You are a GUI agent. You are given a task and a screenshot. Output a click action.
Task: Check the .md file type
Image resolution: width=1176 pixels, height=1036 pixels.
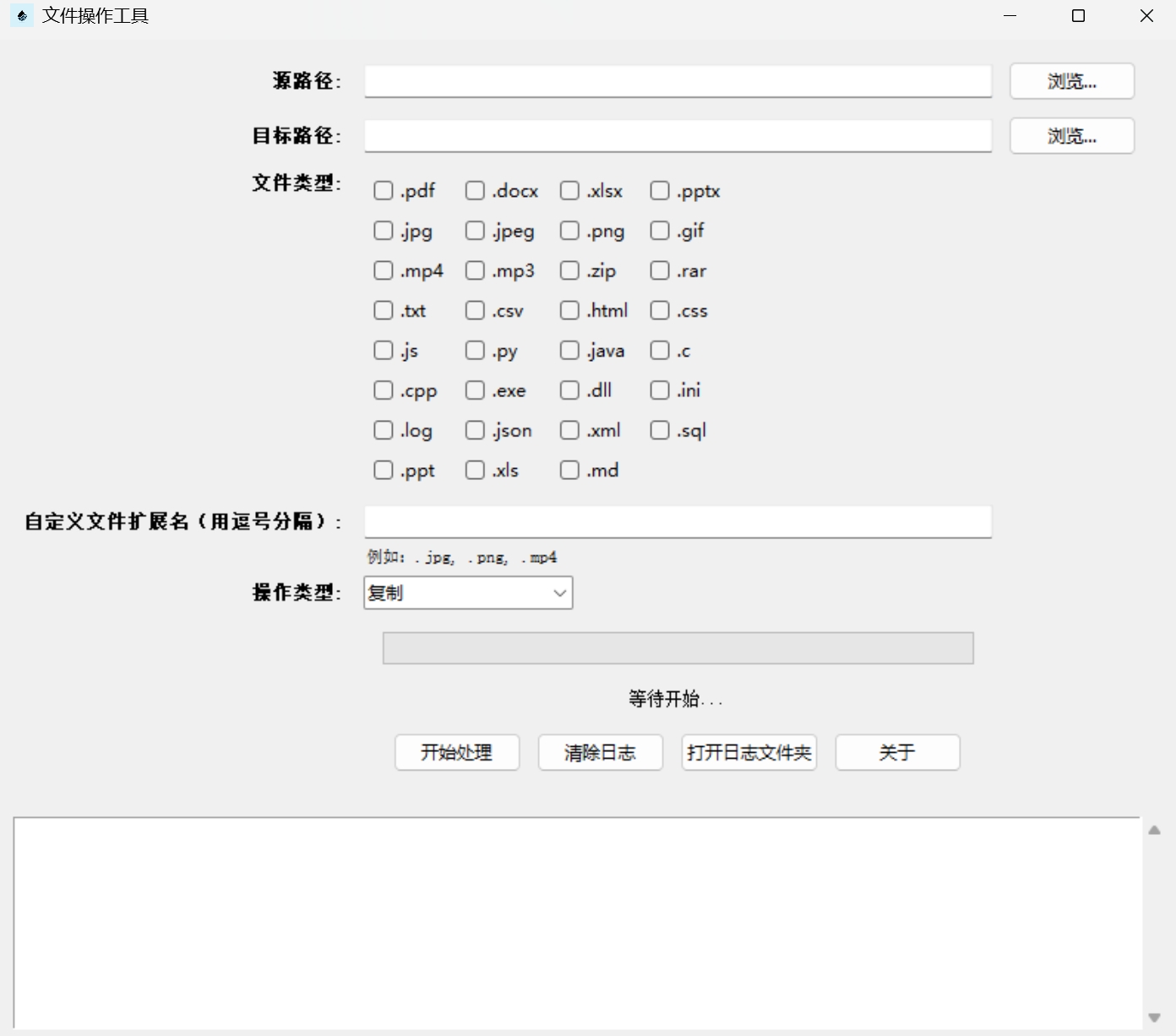click(x=569, y=470)
